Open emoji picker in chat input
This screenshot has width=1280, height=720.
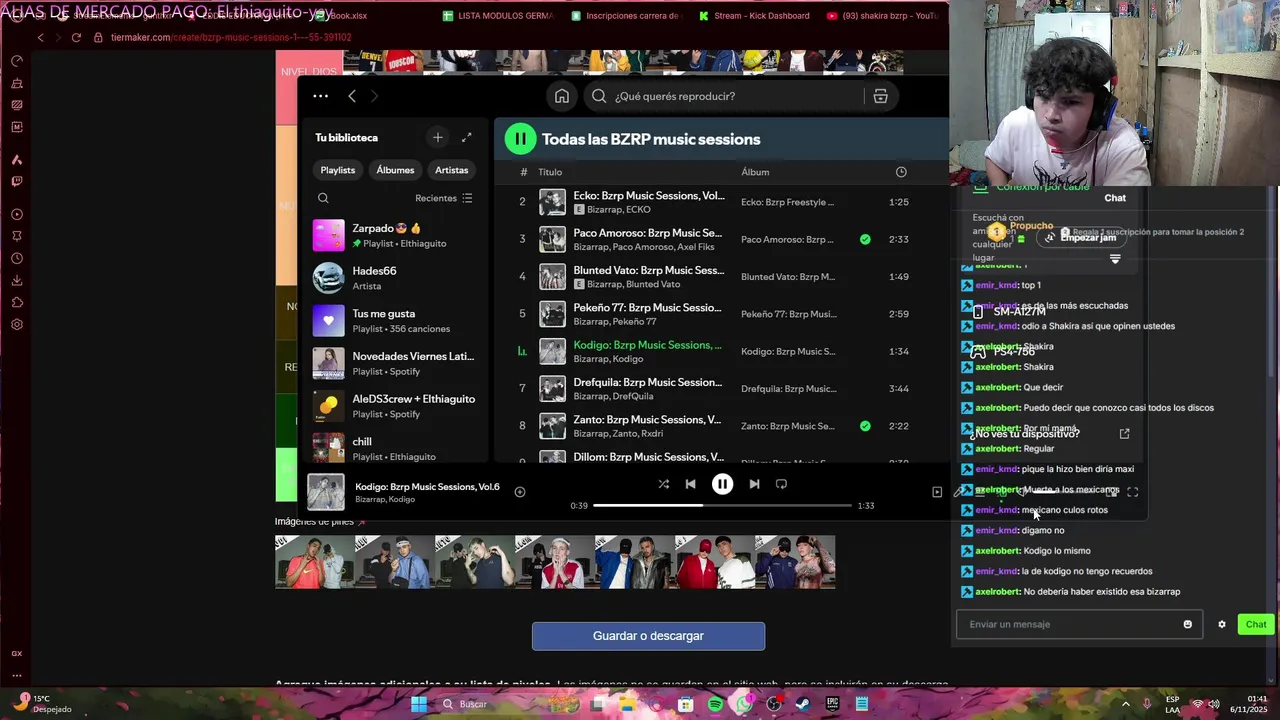point(1188,624)
